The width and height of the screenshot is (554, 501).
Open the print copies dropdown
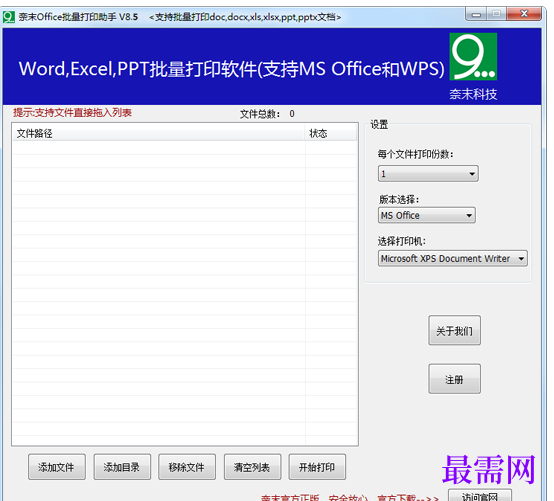click(x=428, y=173)
